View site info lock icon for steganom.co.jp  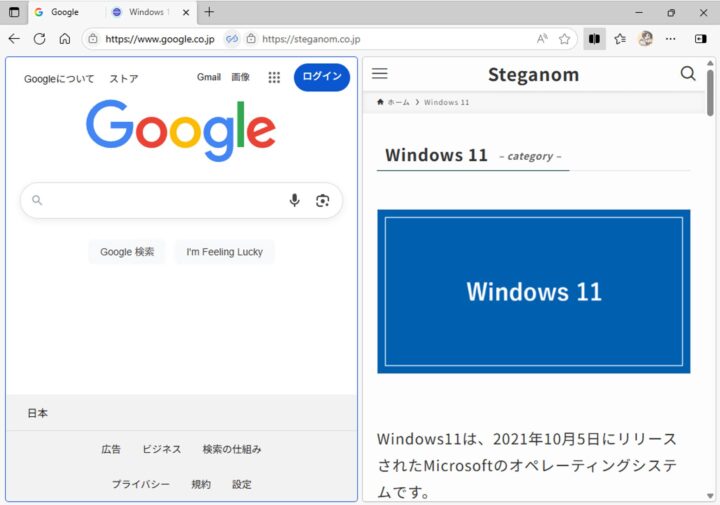click(251, 39)
